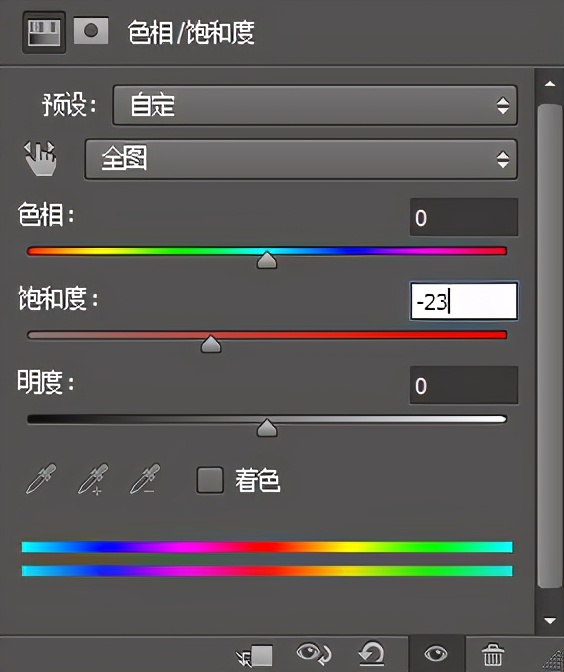Viewport: 564px width, 672px height.
Task: Select the add-to-sample eyedropper
Action: coord(93,479)
